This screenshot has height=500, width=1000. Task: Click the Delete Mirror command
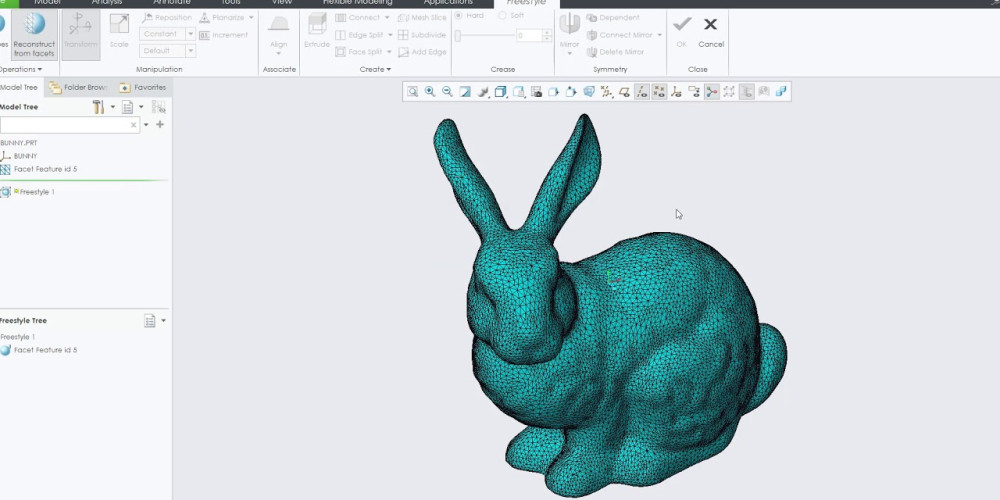point(615,52)
